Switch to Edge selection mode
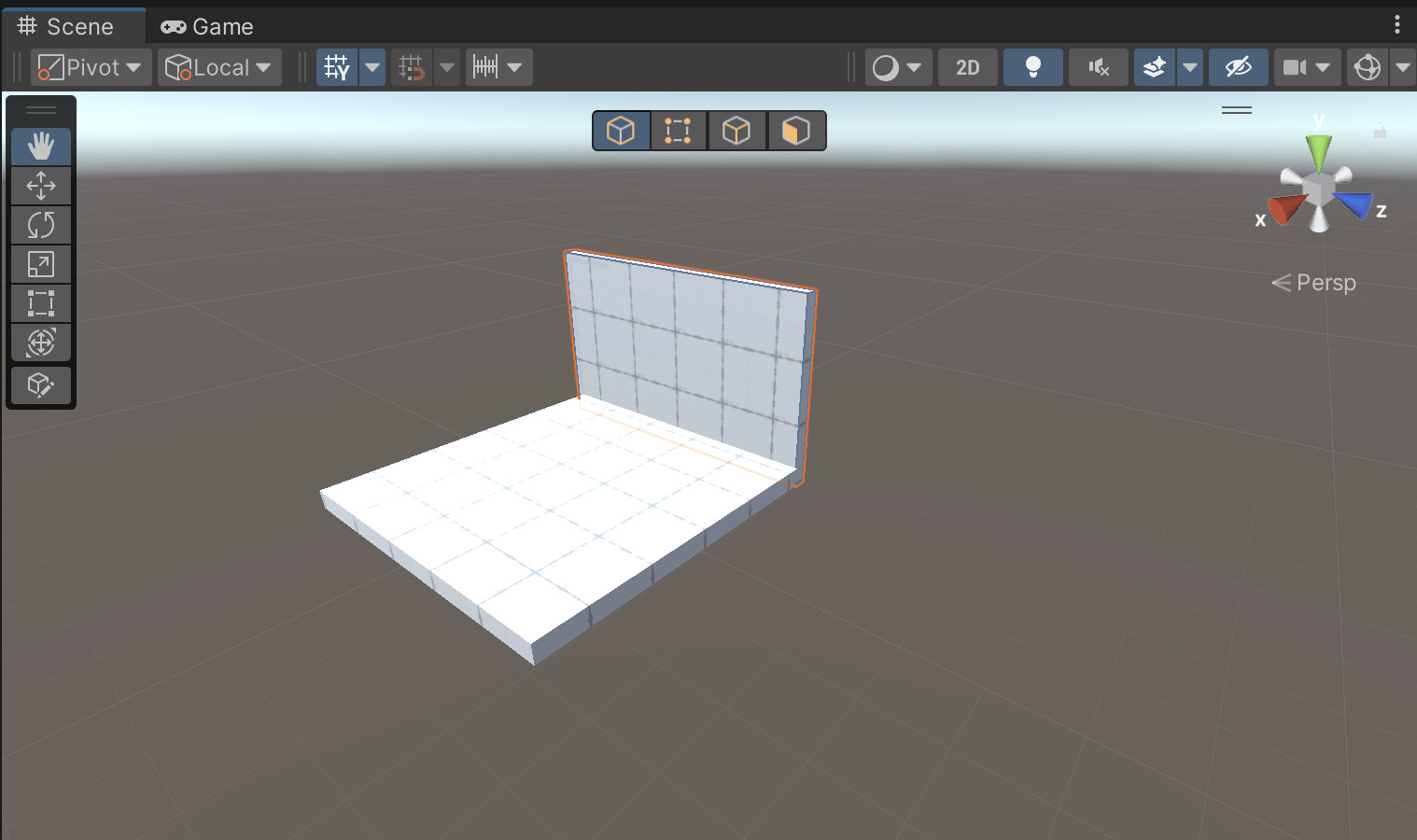 point(737,131)
